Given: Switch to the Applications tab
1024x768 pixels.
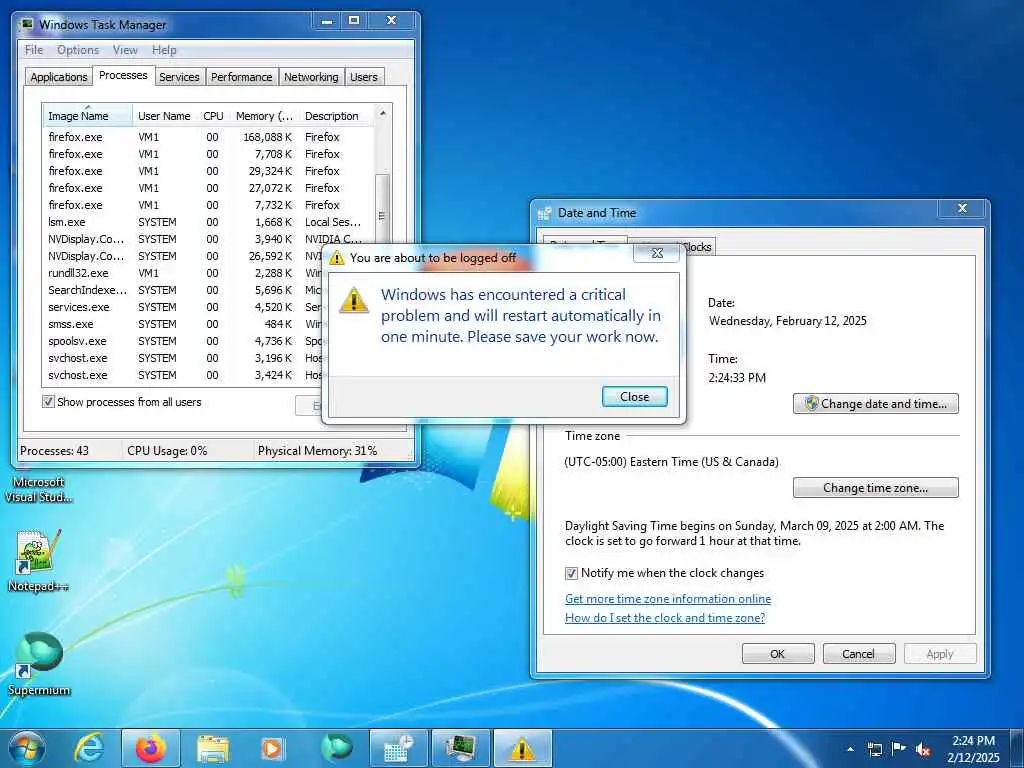Looking at the screenshot, I should 59,77.
